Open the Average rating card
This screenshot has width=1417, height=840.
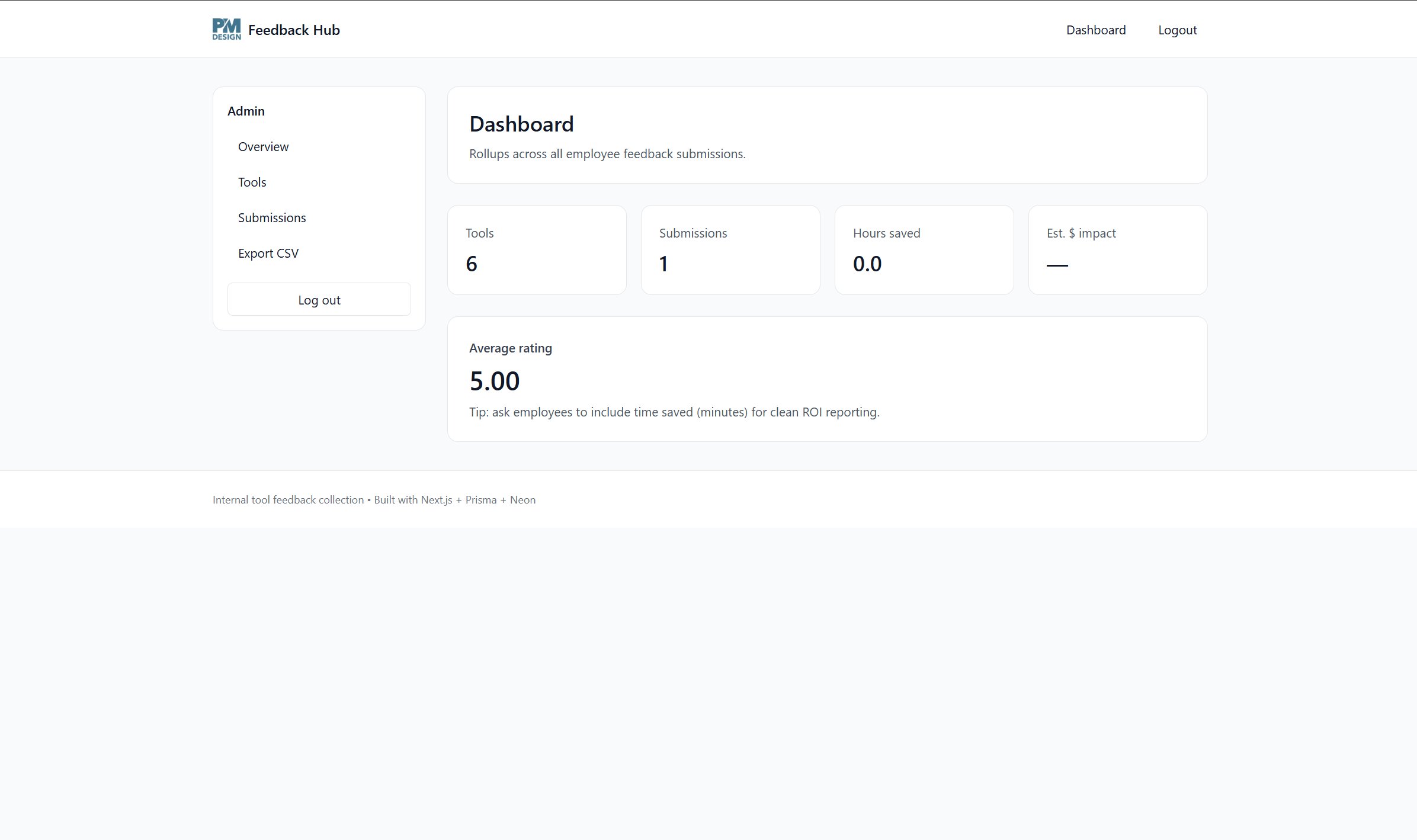coord(827,379)
